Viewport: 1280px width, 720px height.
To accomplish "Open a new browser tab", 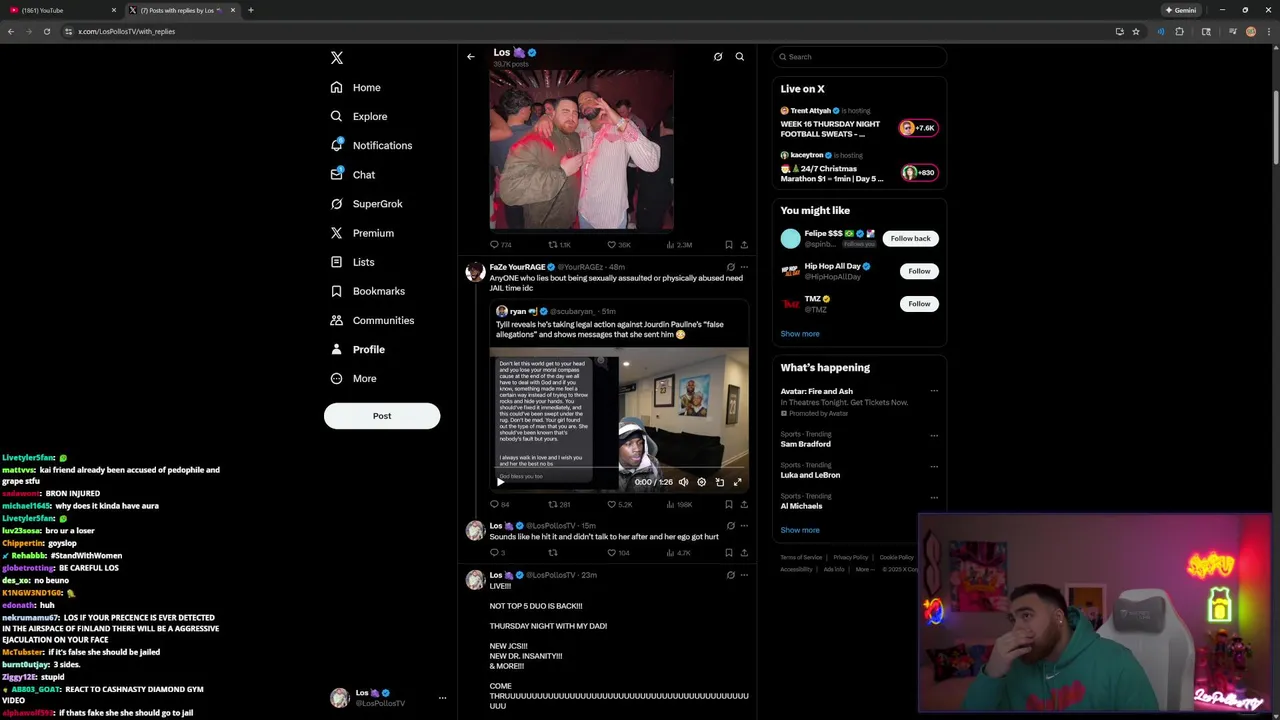I will pos(250,10).
